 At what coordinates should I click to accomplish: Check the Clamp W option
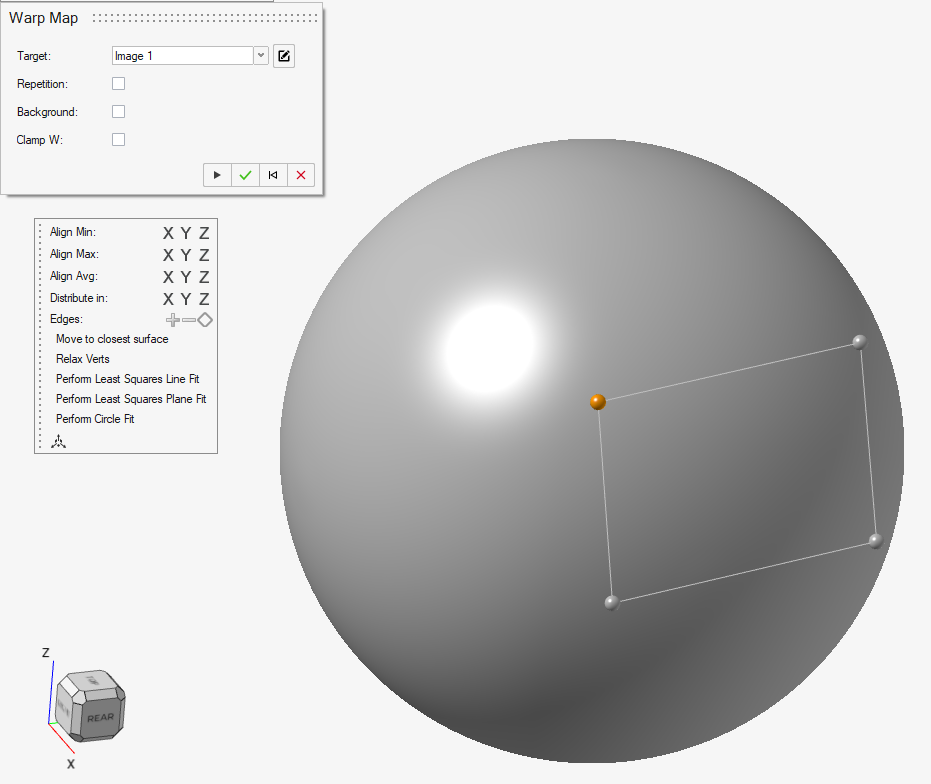pos(118,140)
